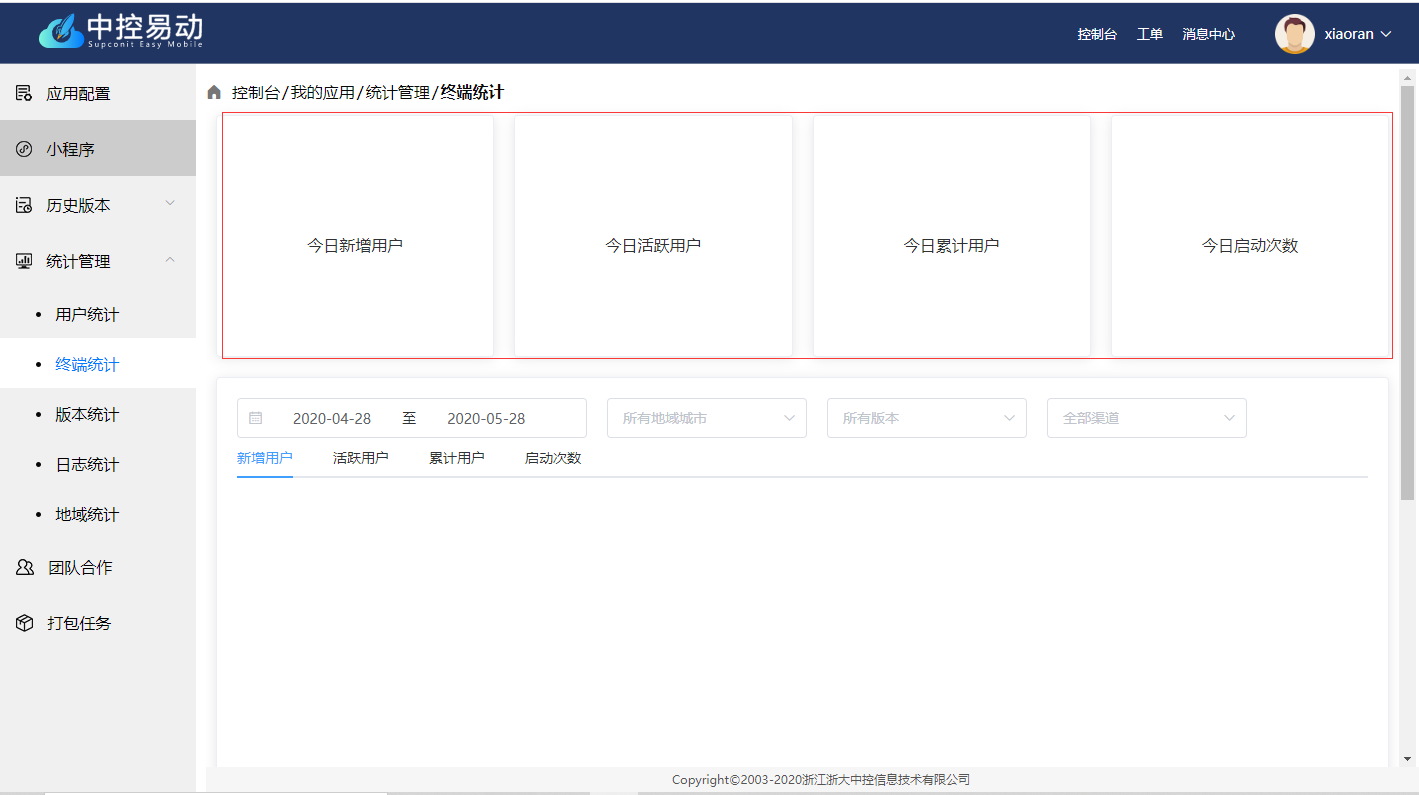
Task: Open 地域统计 in the sidebar
Action: (98, 514)
